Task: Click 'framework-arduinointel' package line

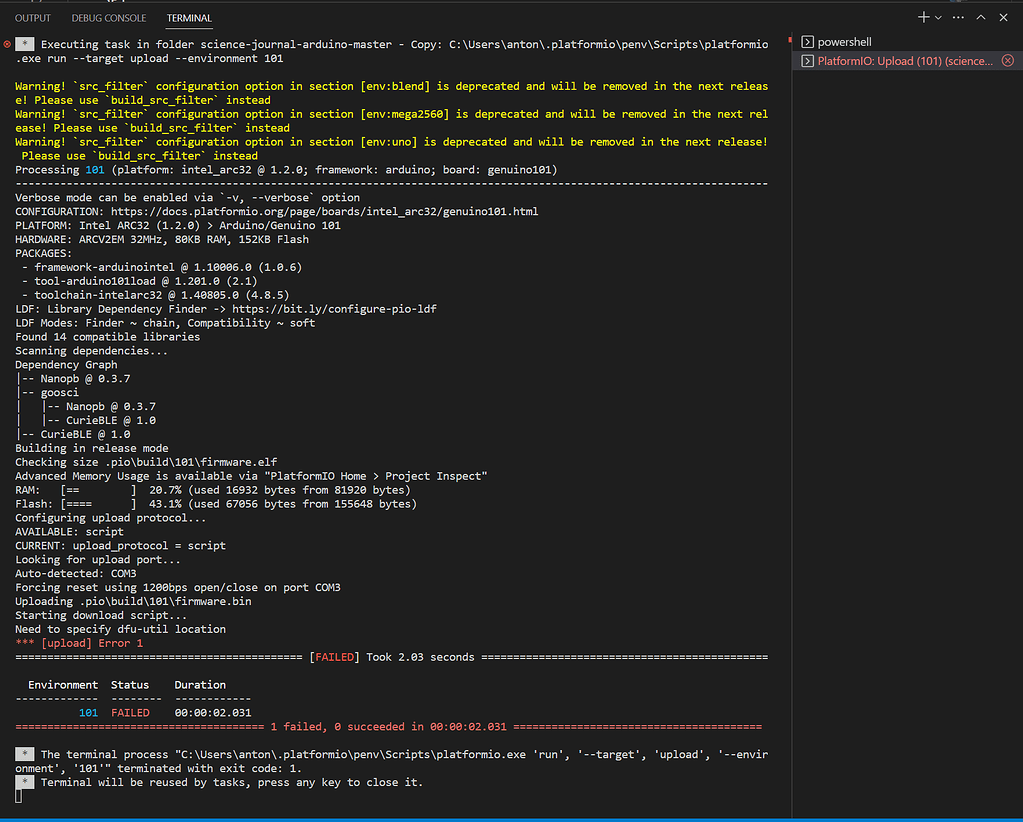Action: point(162,267)
